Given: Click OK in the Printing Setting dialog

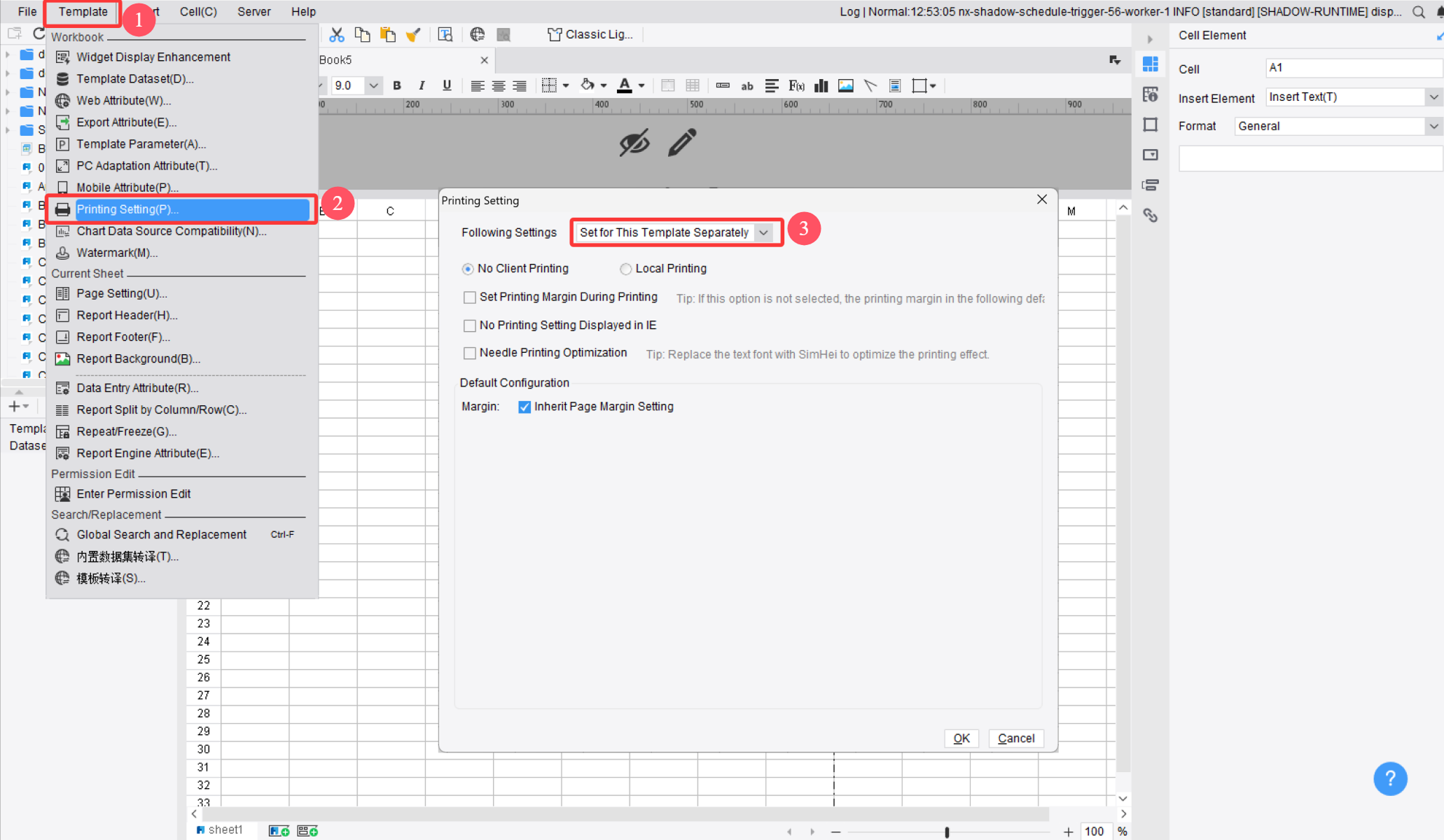Looking at the screenshot, I should point(961,738).
